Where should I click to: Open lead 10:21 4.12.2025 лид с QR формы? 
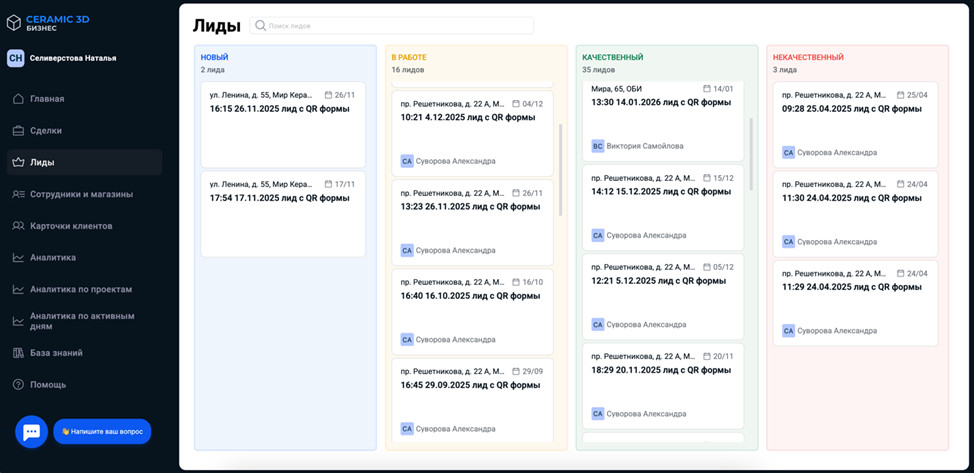coord(473,133)
